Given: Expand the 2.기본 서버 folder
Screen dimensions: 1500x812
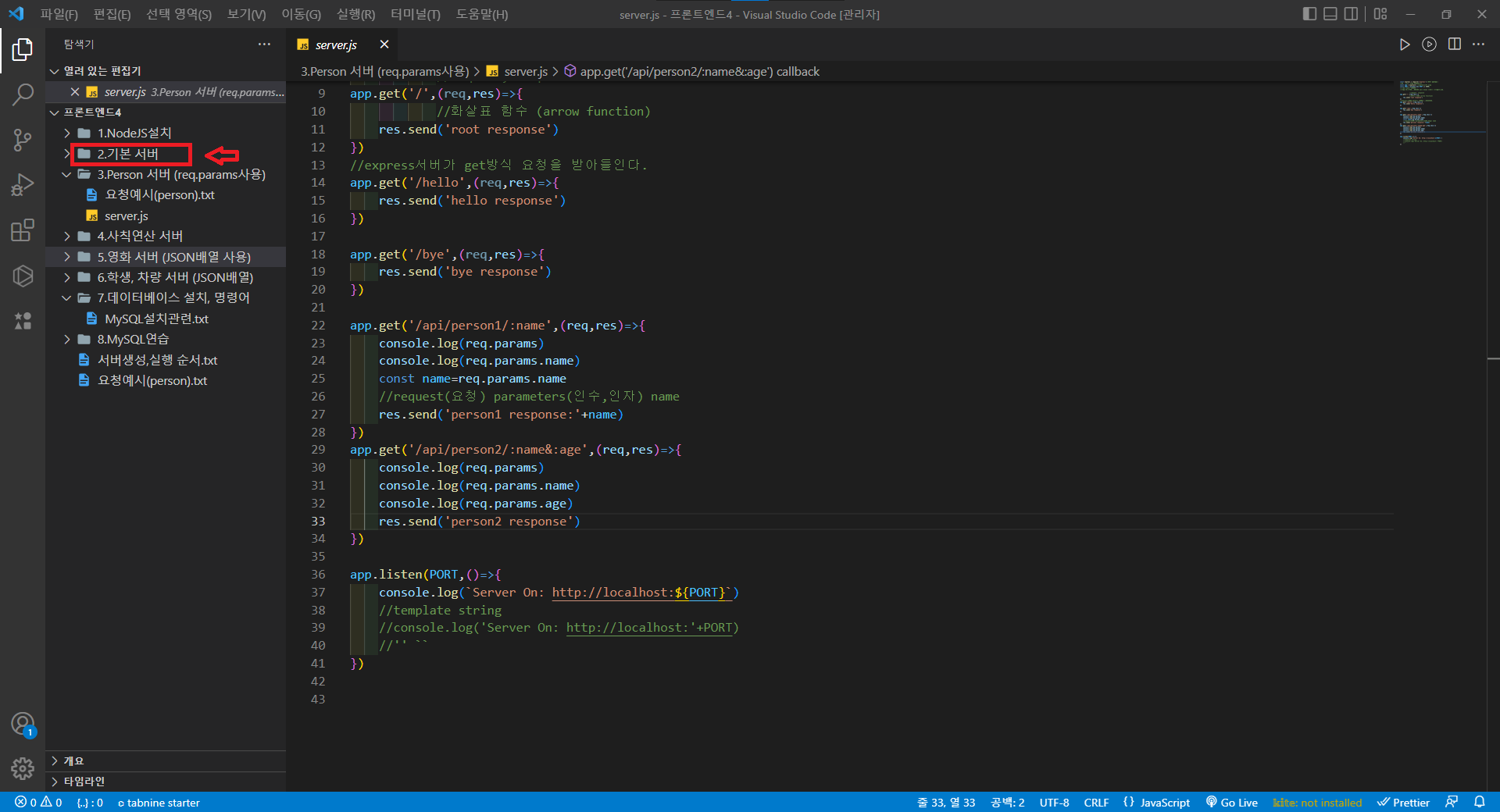Looking at the screenshot, I should pyautogui.click(x=166, y=154).
